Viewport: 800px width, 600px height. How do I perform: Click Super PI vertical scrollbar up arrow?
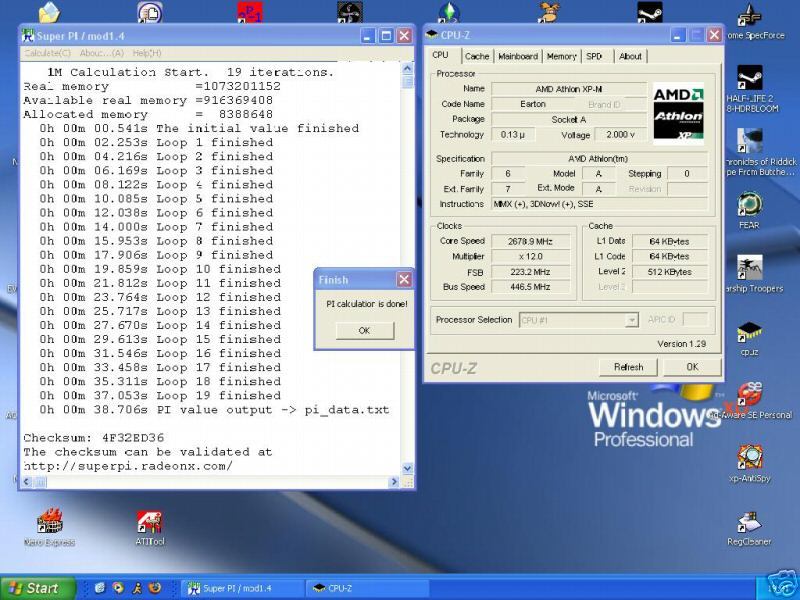pos(407,68)
